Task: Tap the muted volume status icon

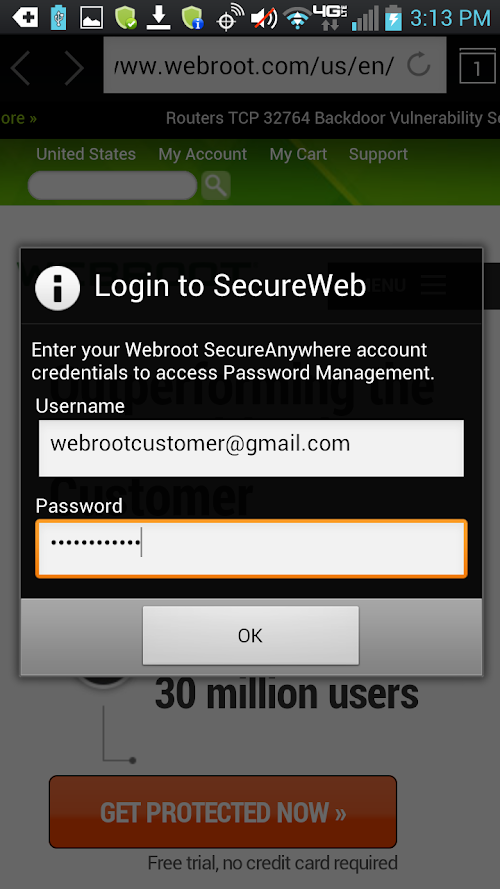Action: [264, 19]
